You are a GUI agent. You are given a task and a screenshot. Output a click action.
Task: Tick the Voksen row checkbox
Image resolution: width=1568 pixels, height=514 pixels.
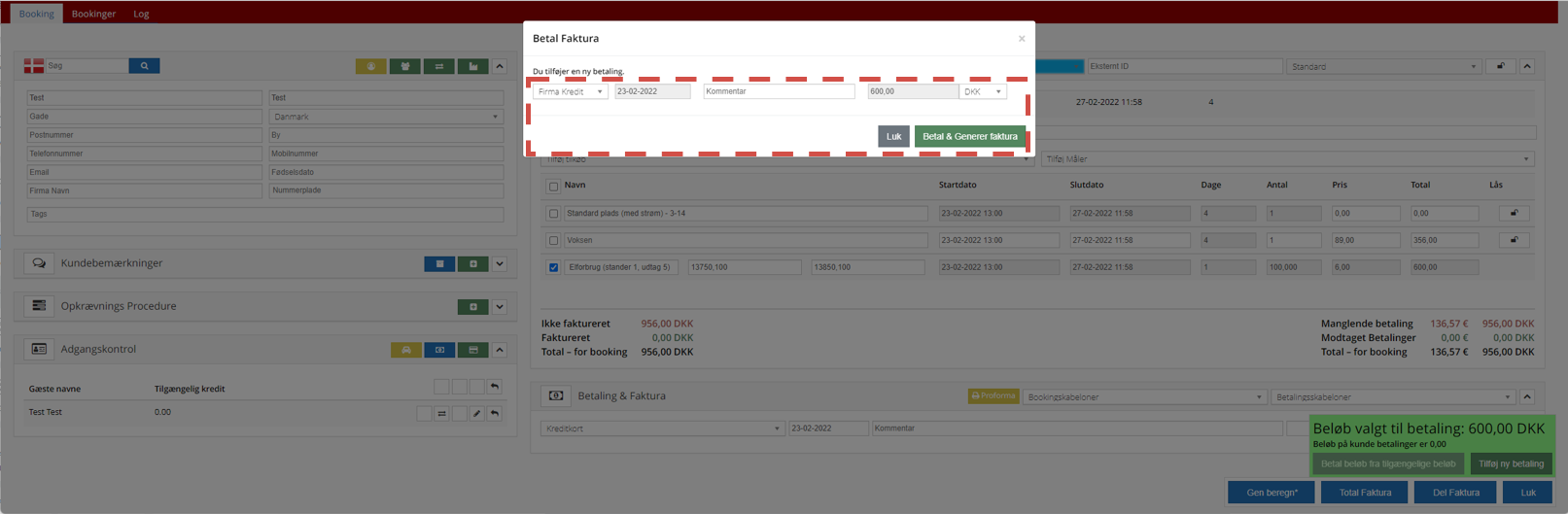[x=554, y=240]
